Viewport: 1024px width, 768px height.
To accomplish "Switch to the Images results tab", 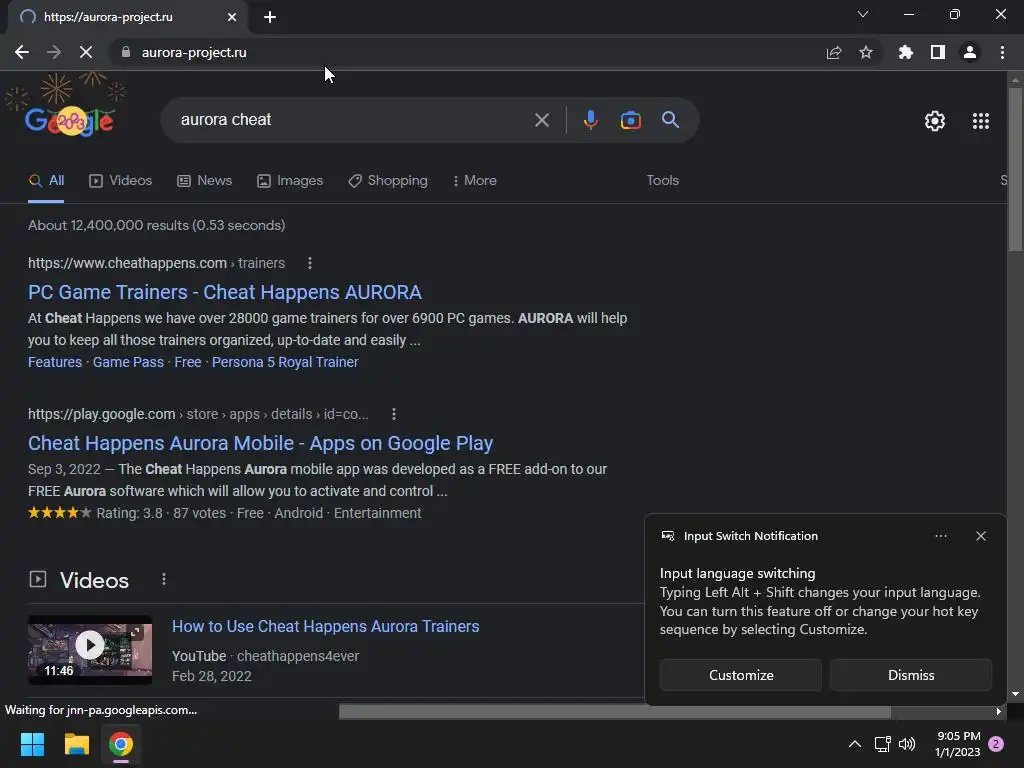I will coord(290,181).
